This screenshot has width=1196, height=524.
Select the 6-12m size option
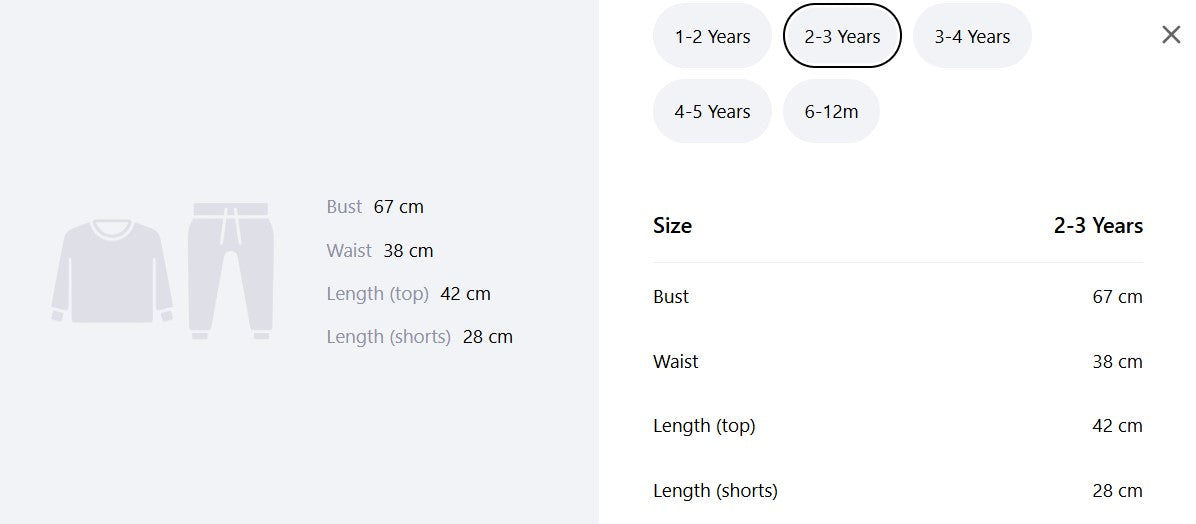pyautogui.click(x=831, y=111)
